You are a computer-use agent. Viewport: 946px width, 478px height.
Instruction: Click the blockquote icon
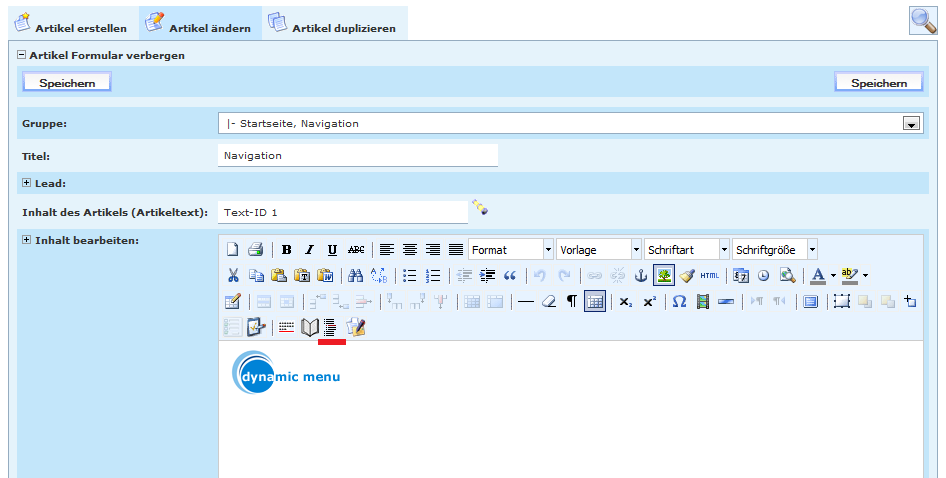pos(509,276)
